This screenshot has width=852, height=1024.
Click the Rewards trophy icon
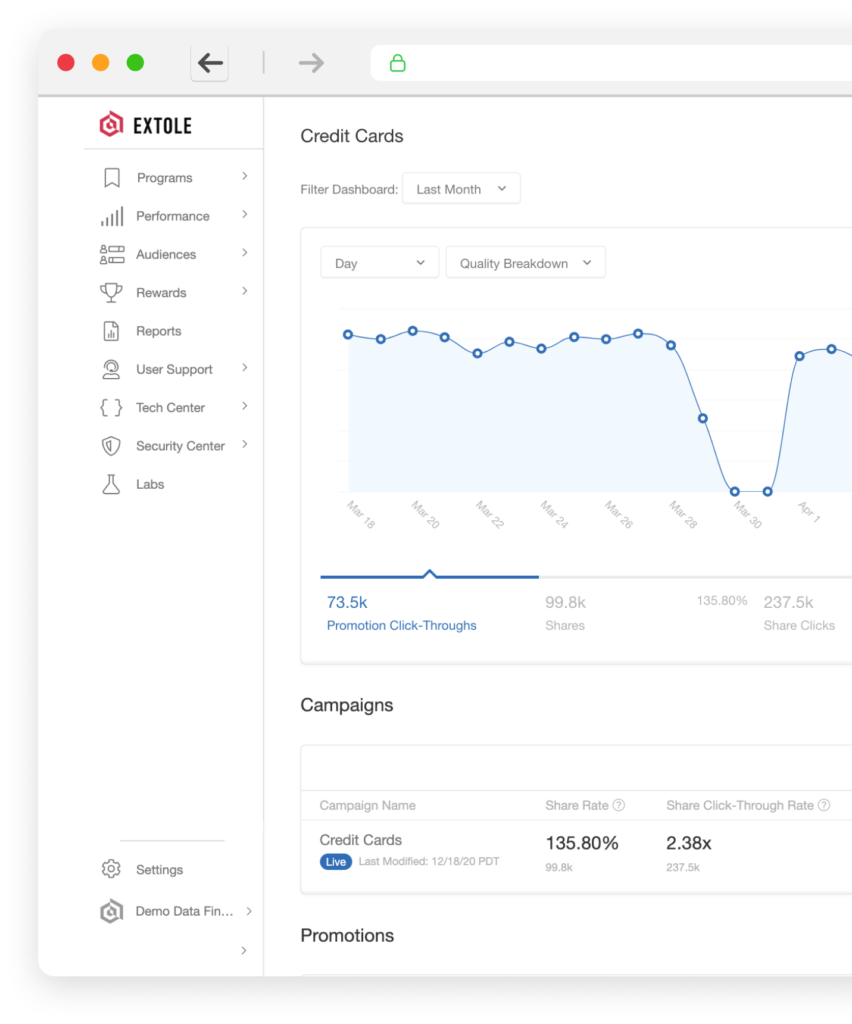point(112,293)
